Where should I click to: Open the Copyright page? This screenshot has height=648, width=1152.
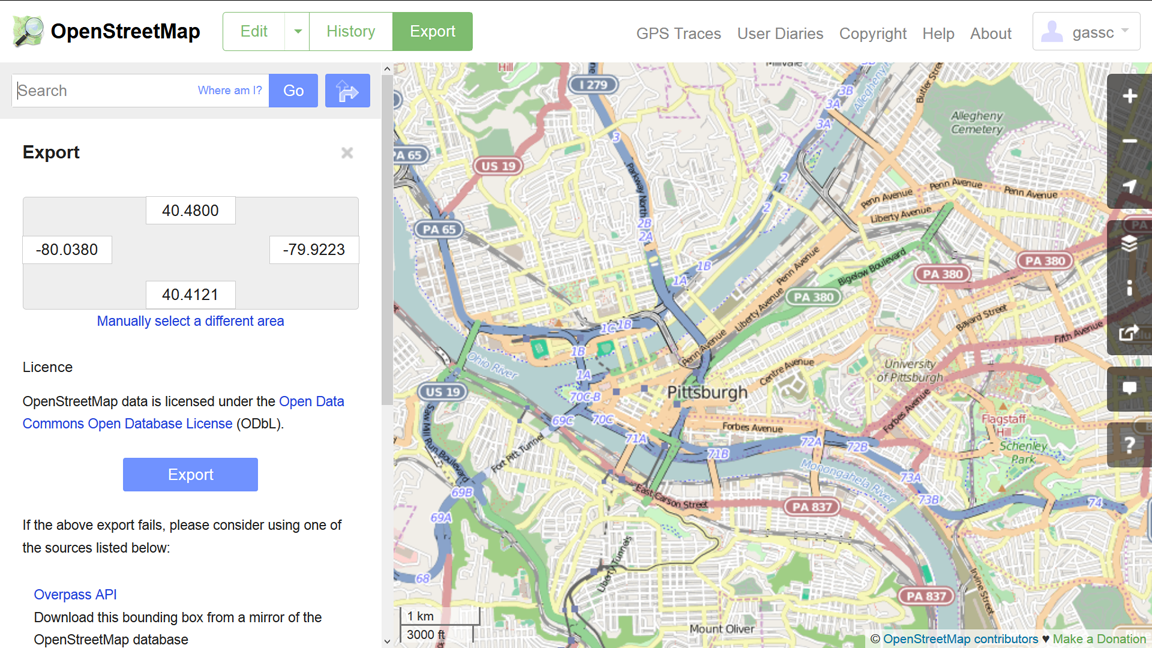click(873, 34)
